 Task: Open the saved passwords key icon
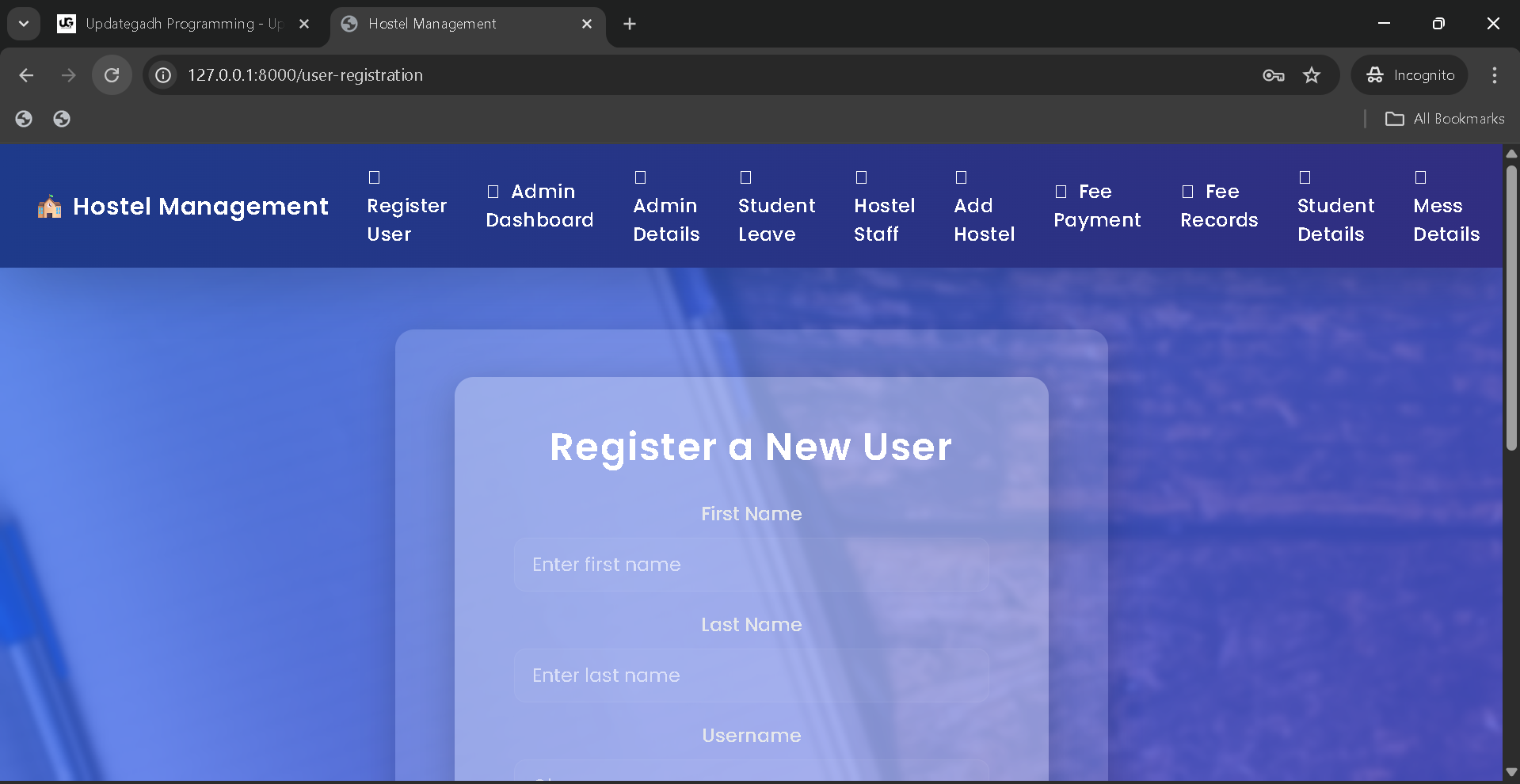[x=1273, y=75]
